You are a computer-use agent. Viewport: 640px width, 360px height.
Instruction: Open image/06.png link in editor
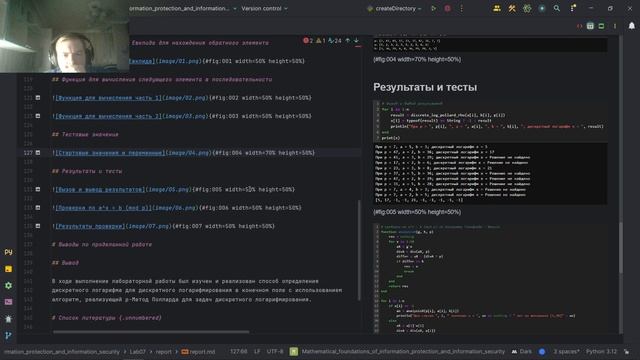[176, 208]
